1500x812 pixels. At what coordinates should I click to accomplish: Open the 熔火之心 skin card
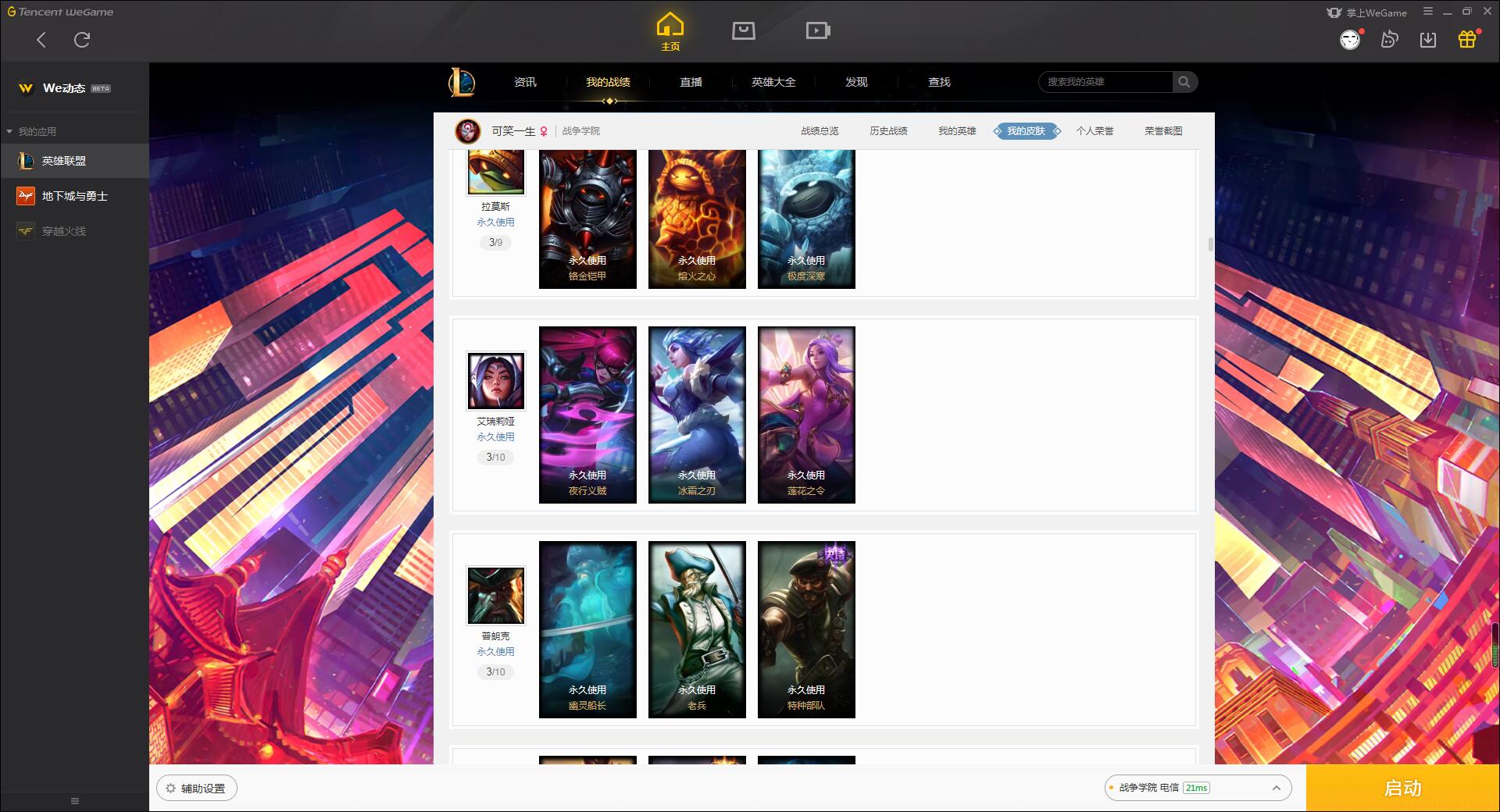click(697, 219)
